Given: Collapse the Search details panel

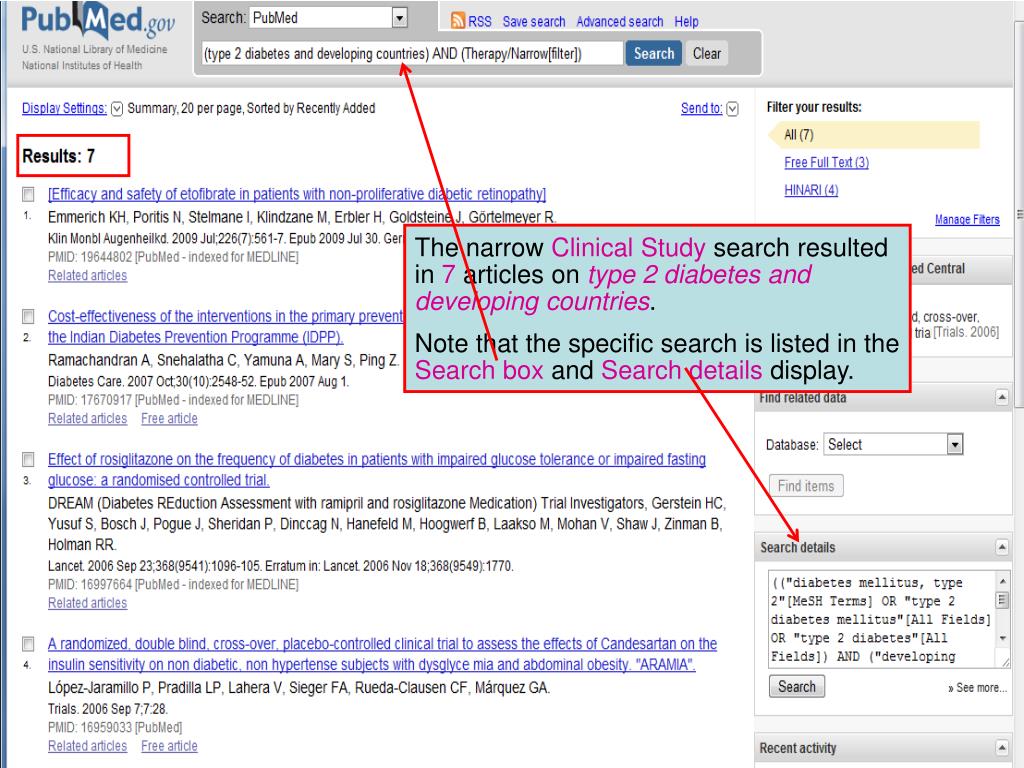Looking at the screenshot, I should (1002, 547).
